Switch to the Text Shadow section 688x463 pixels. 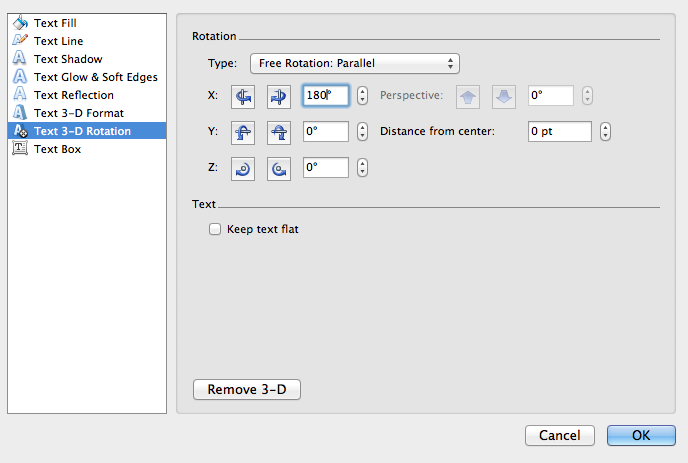[67, 59]
